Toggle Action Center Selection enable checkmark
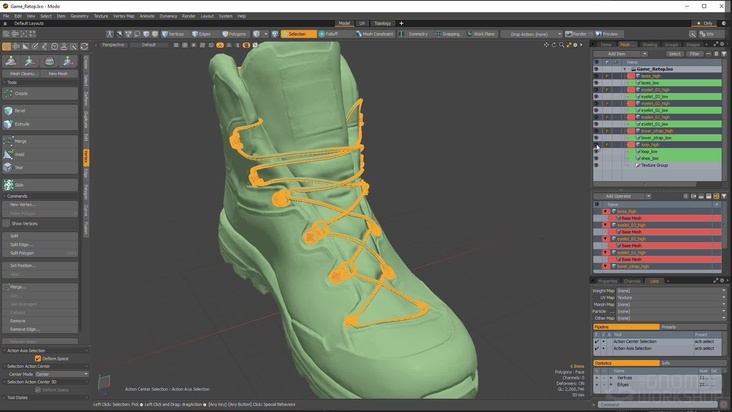Image resolution: width=732 pixels, height=412 pixels. point(596,342)
